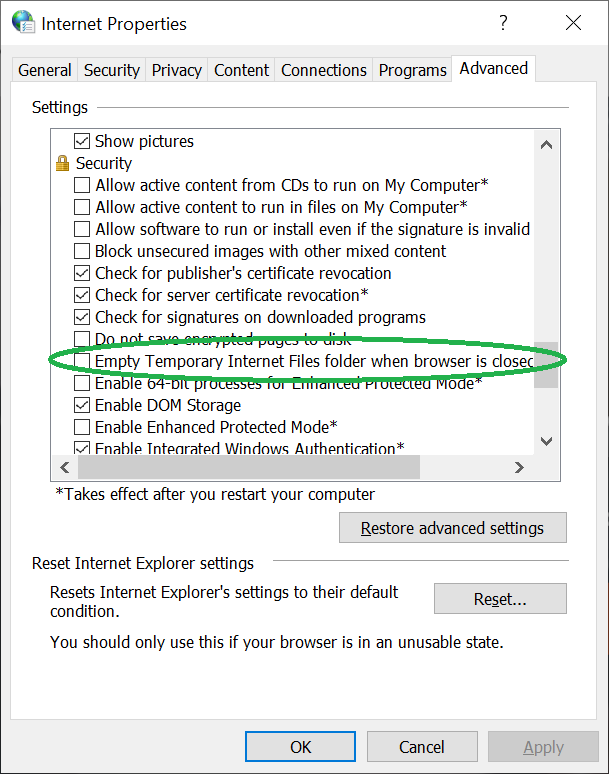Uncheck Enable DOM Storage
This screenshot has width=609, height=774.
[82, 405]
